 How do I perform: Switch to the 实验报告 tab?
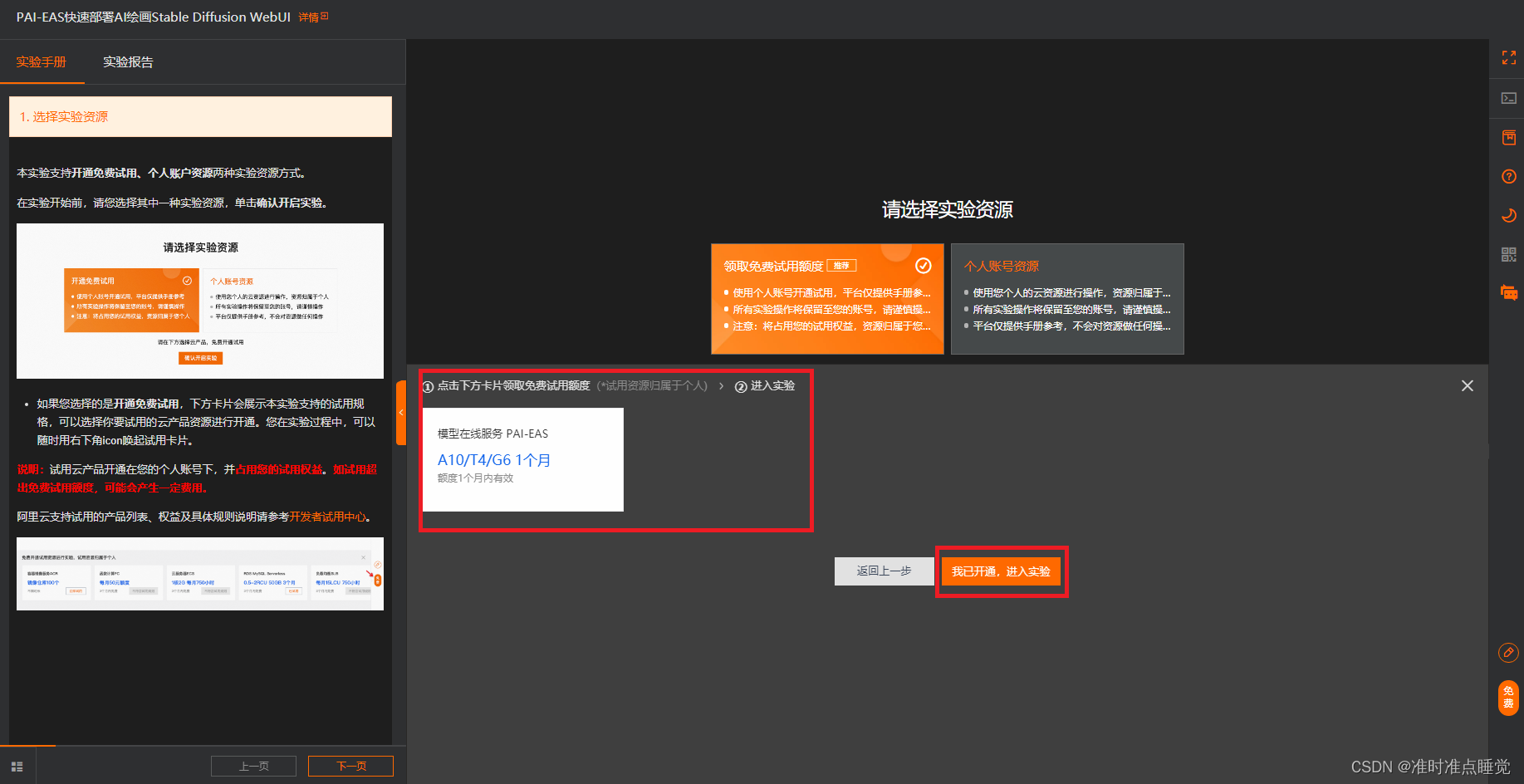(x=128, y=62)
